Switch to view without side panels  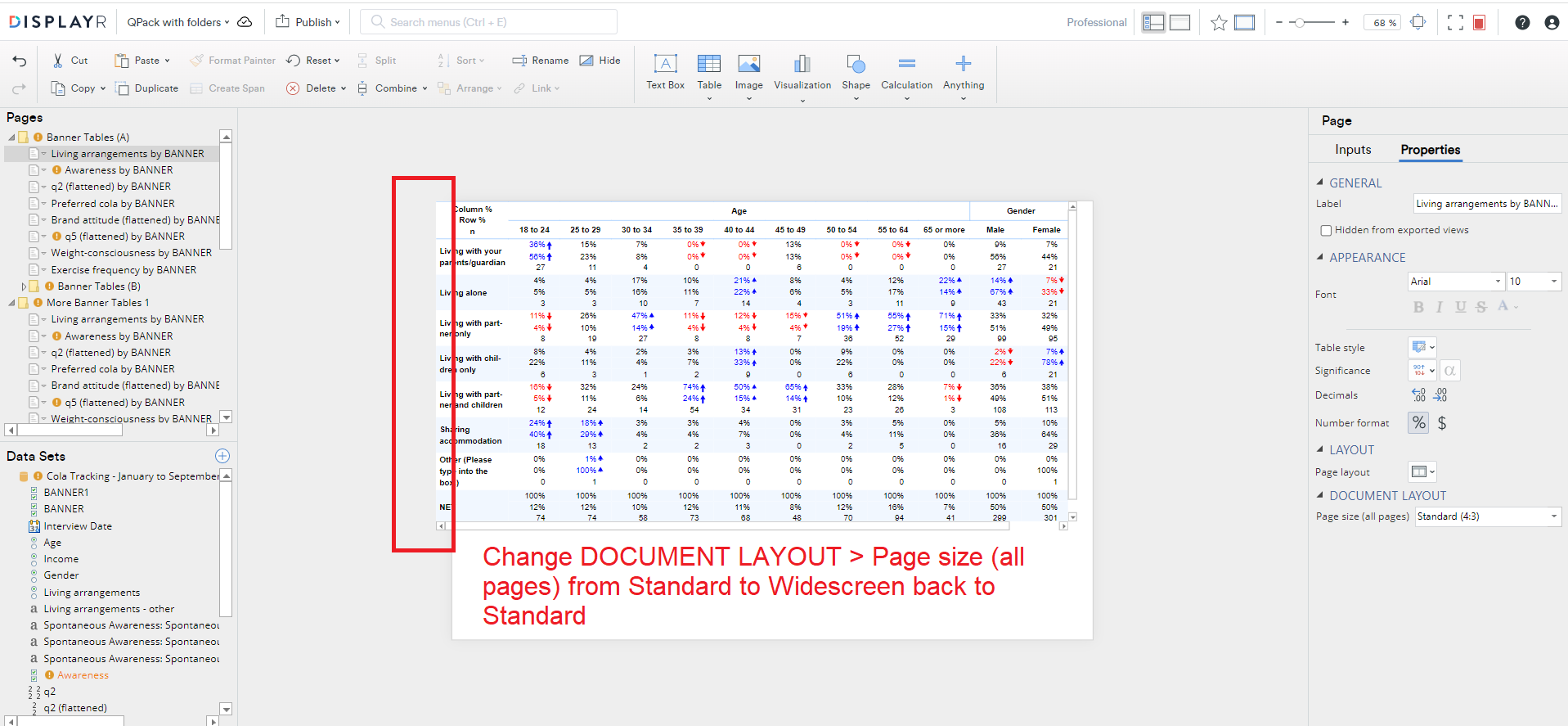1179,23
